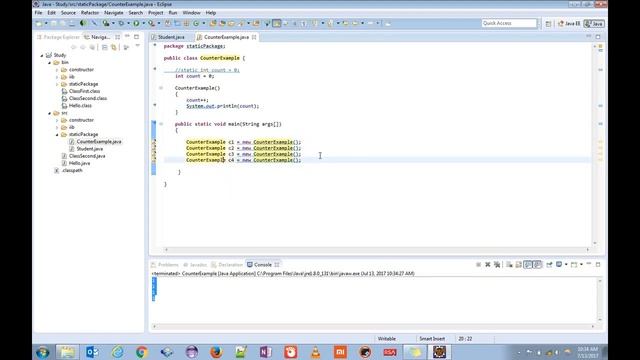Open the Source menu
640x360 pixels.
point(68,13)
